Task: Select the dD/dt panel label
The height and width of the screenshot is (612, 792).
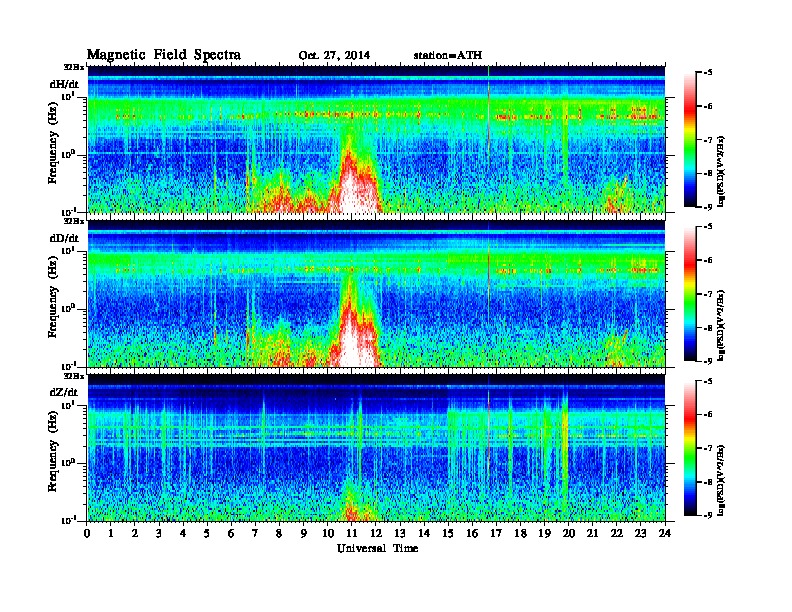Action: coord(64,238)
